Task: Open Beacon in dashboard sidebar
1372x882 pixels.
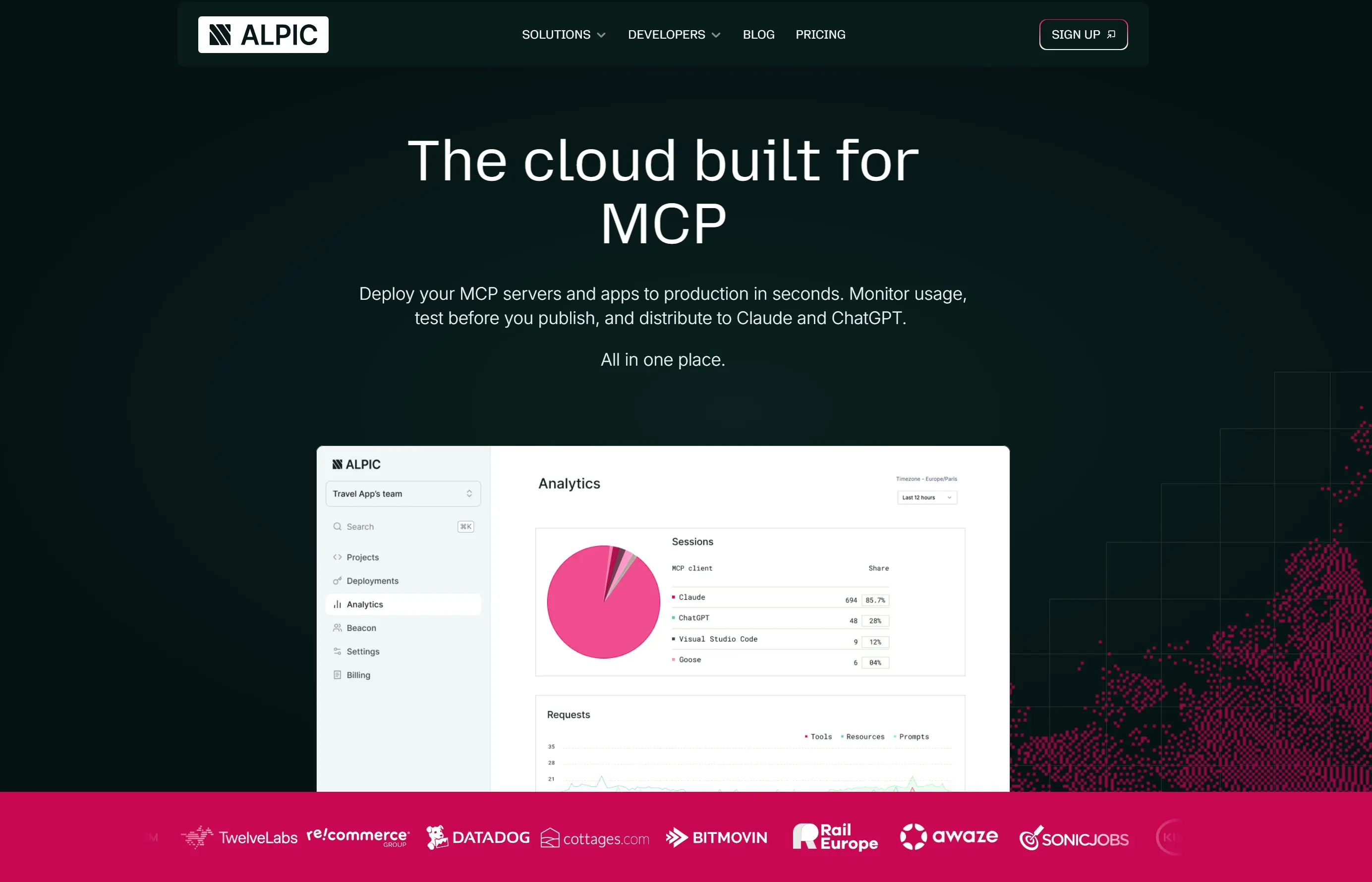Action: click(402, 628)
